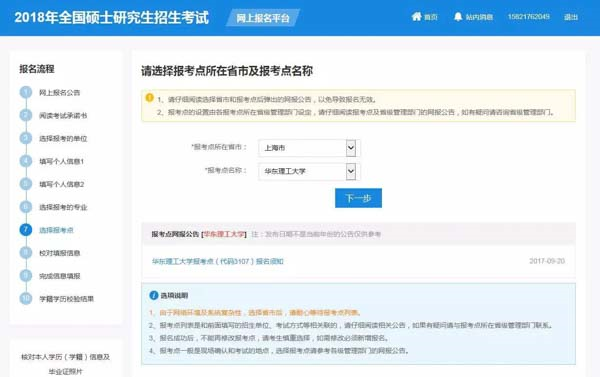
Task: Click 网上报名平台 label in header
Action: coord(262,18)
